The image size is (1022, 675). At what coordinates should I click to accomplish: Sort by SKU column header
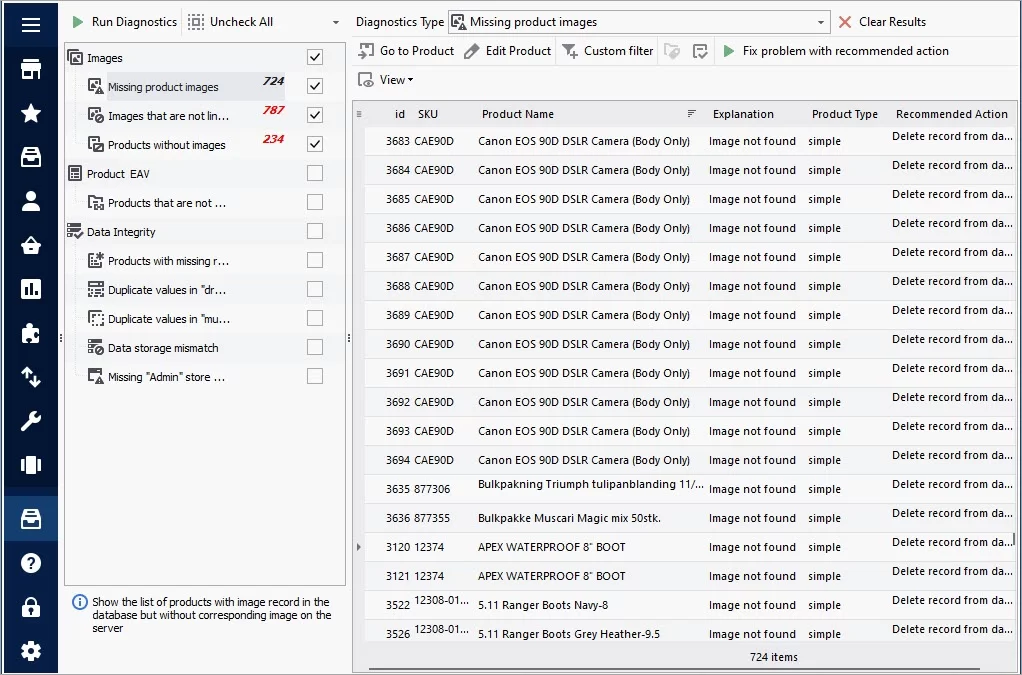tap(428, 114)
